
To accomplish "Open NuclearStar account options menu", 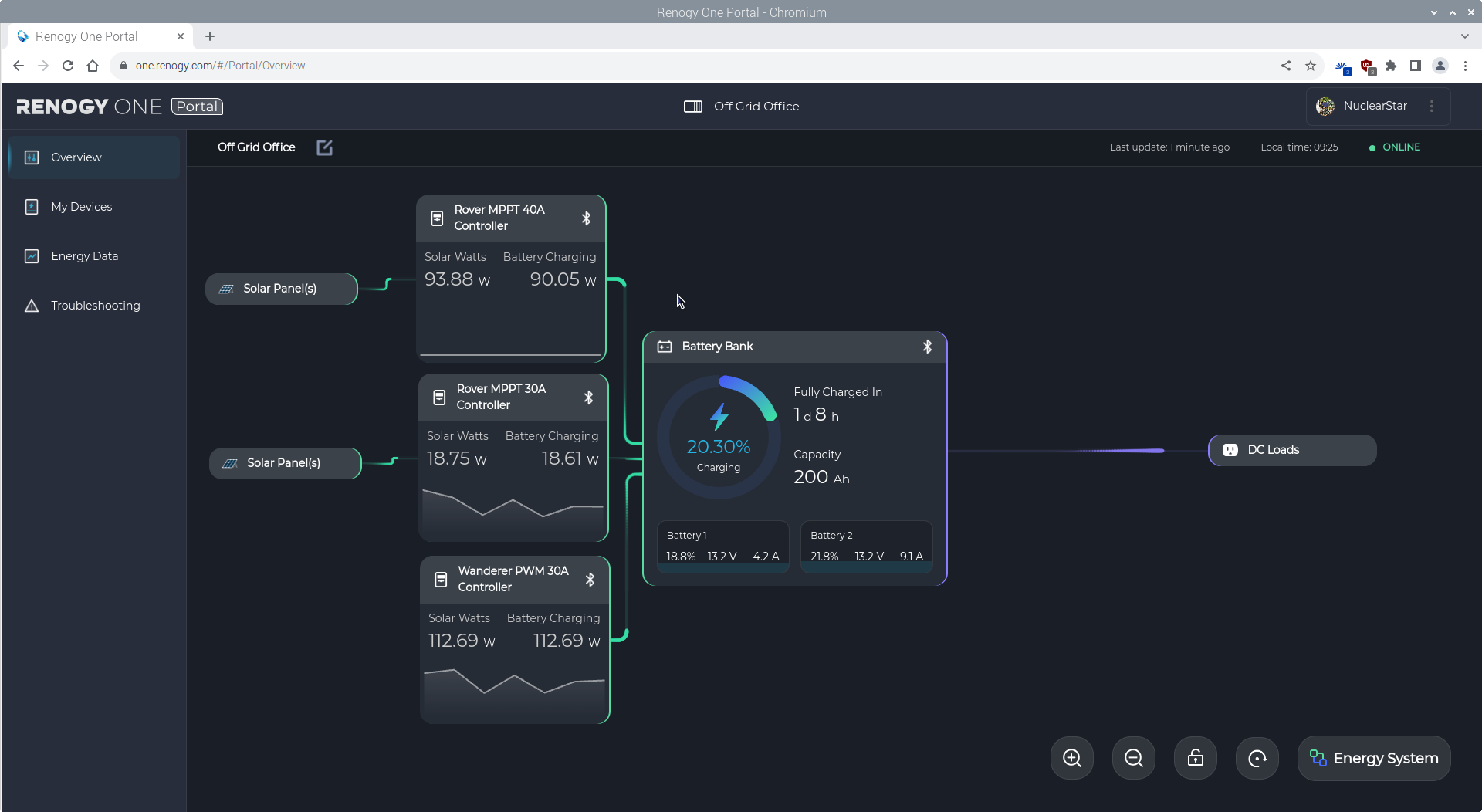I will pyautogui.click(x=1432, y=107).
